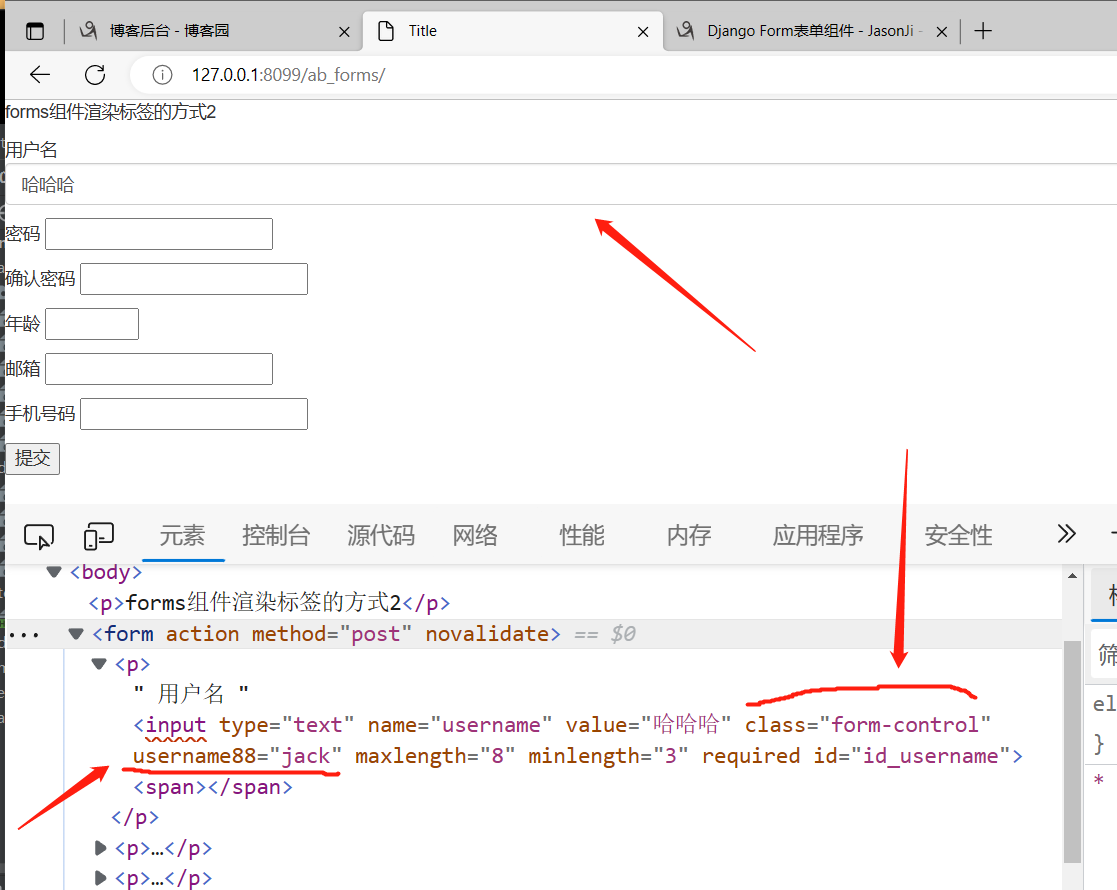1117x890 pixels.
Task: Open the 内存 DevTools tab
Action: (689, 535)
